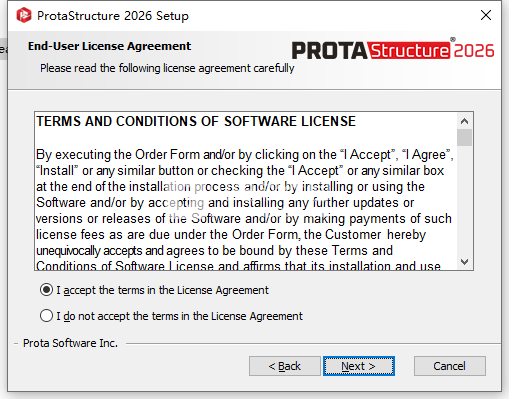Click the PROTA Structure 2026 logo
The height and width of the screenshot is (399, 509).
(x=393, y=50)
